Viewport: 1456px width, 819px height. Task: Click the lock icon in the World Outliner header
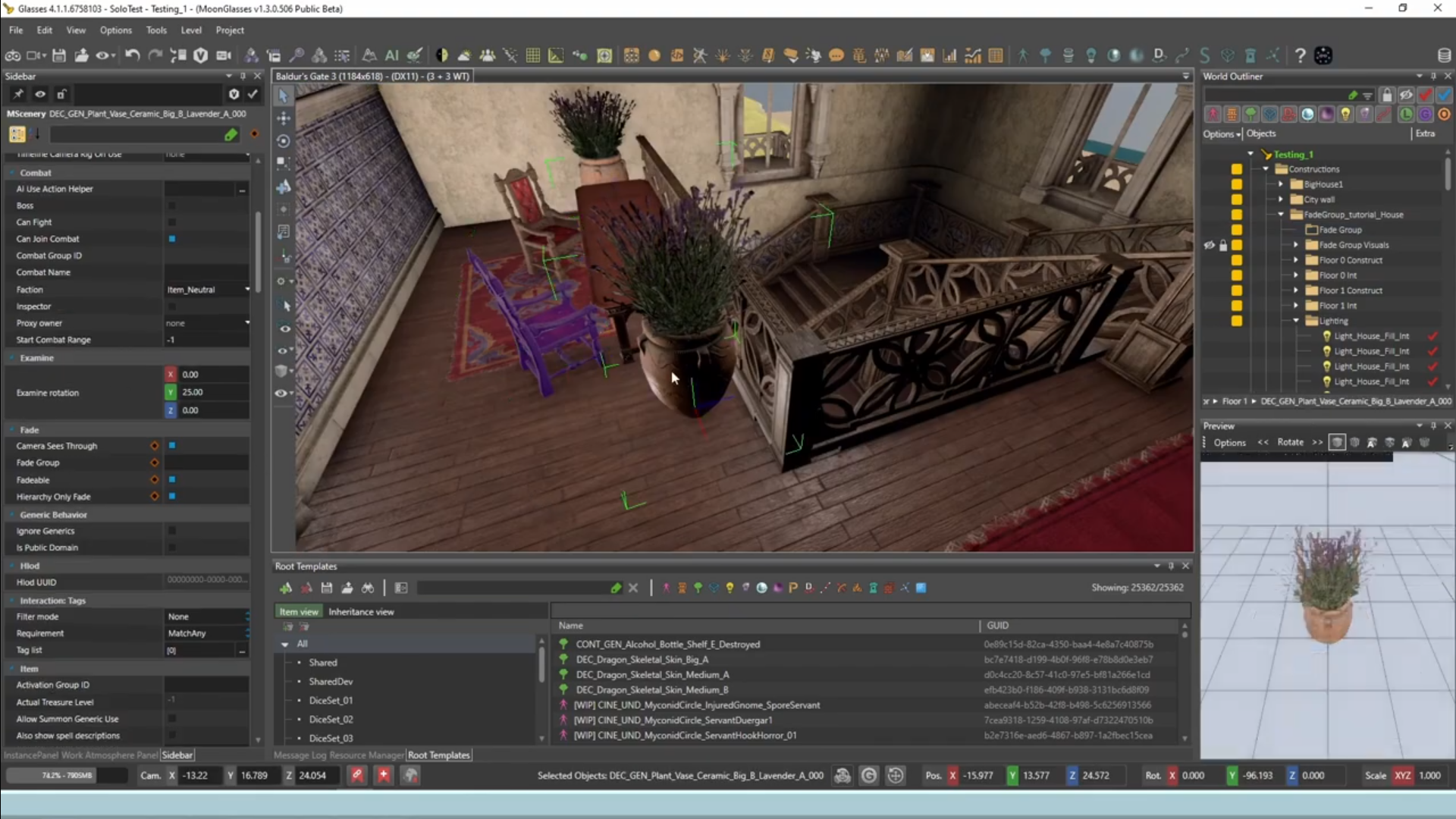(x=1387, y=95)
